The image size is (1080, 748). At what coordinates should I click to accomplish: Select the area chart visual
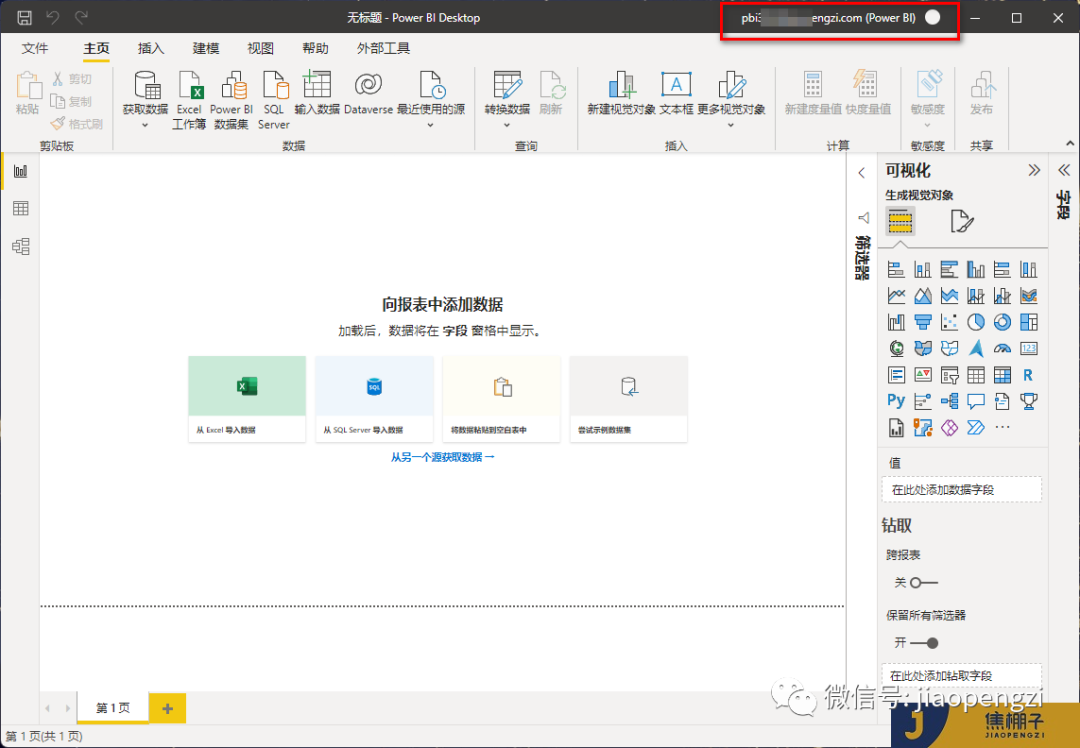[923, 296]
